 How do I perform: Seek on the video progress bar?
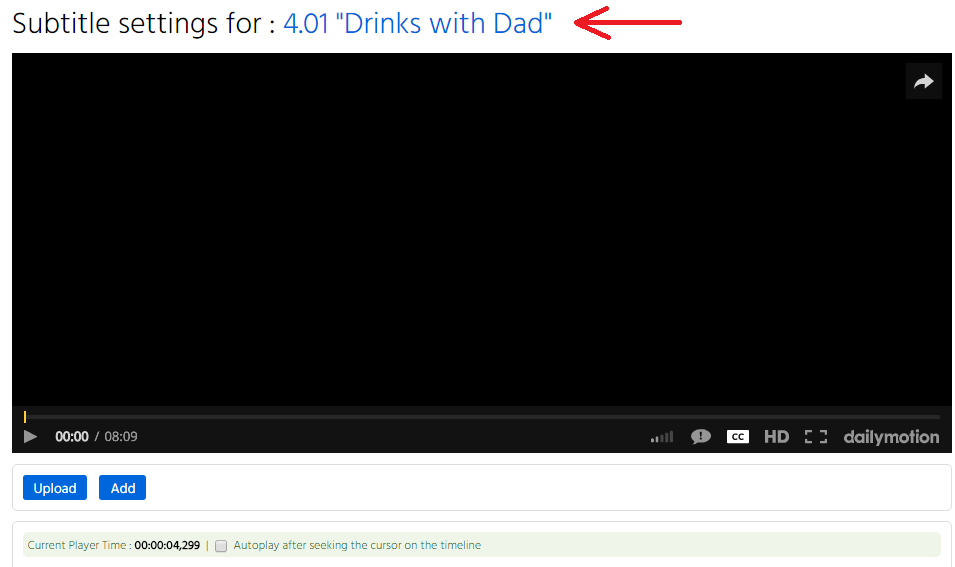click(x=482, y=417)
